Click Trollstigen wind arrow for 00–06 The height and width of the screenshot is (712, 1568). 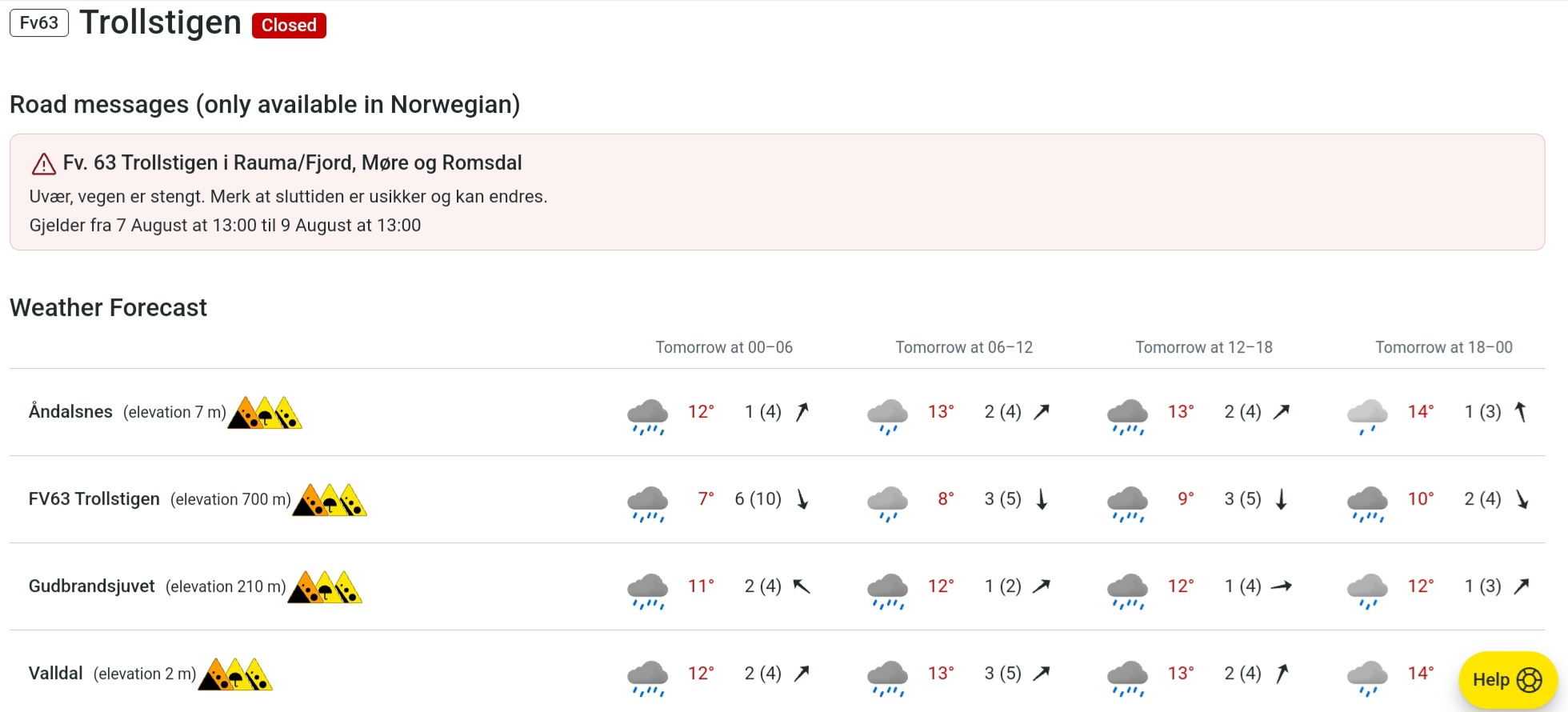[802, 499]
